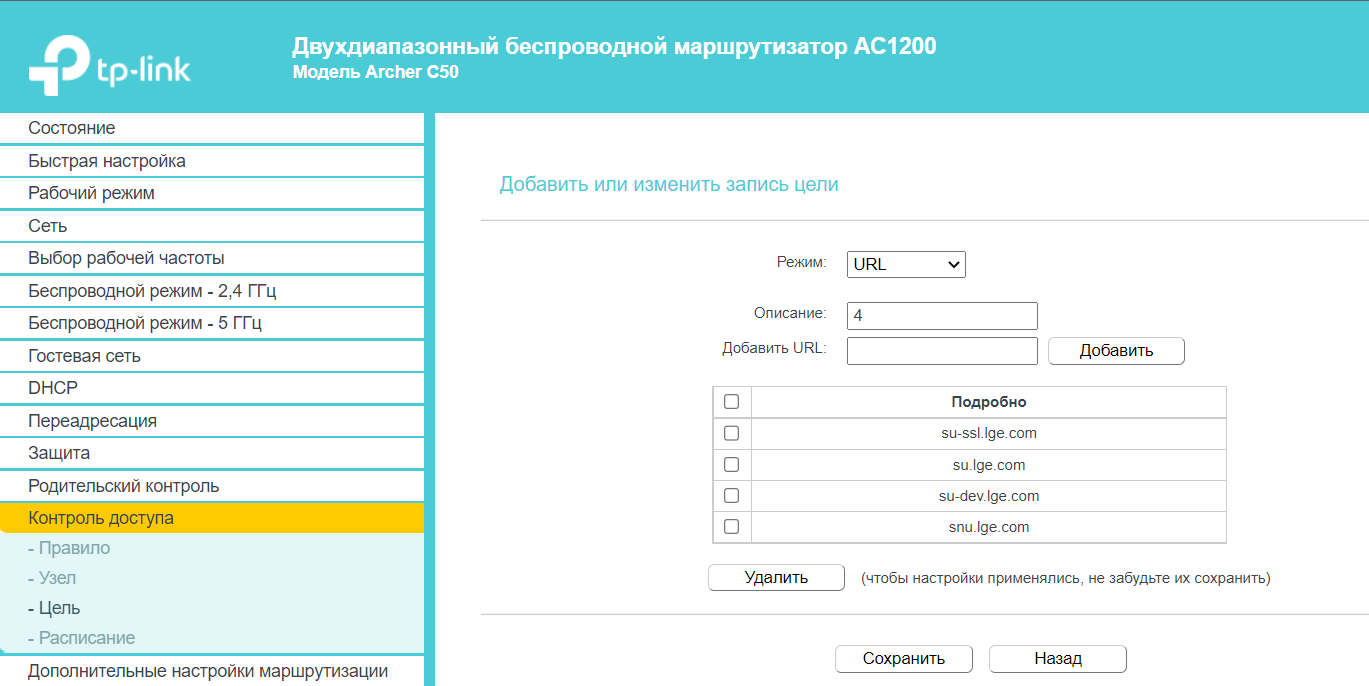The image size is (1369, 686).
Task: Tick the checkbox next to su-ssl.lge.com
Action: (731, 433)
